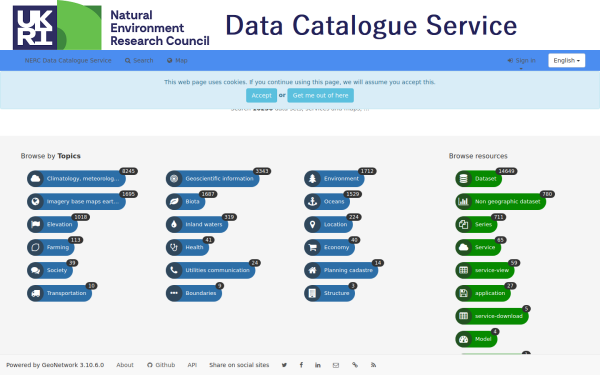This screenshot has width=600, height=375.
Task: Browse the Boundaries topic
Action: (x=194, y=293)
